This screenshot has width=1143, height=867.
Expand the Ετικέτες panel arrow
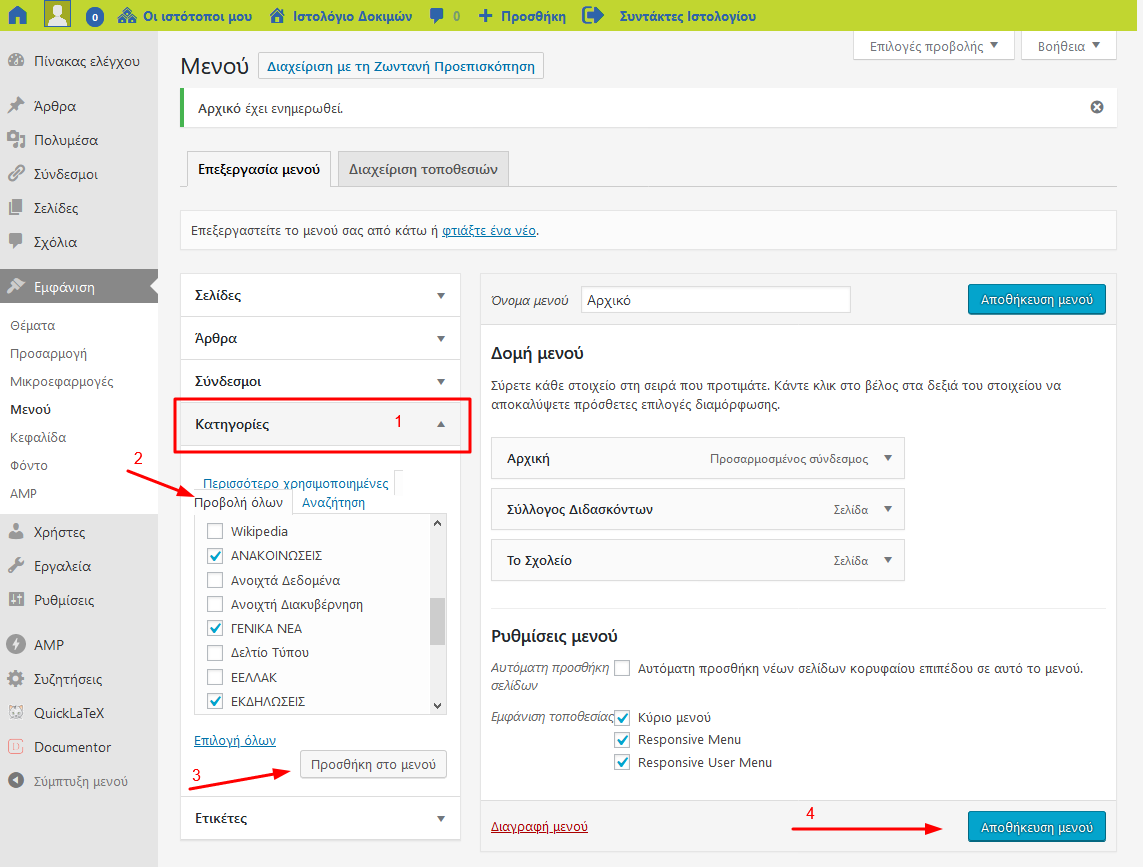click(x=441, y=819)
